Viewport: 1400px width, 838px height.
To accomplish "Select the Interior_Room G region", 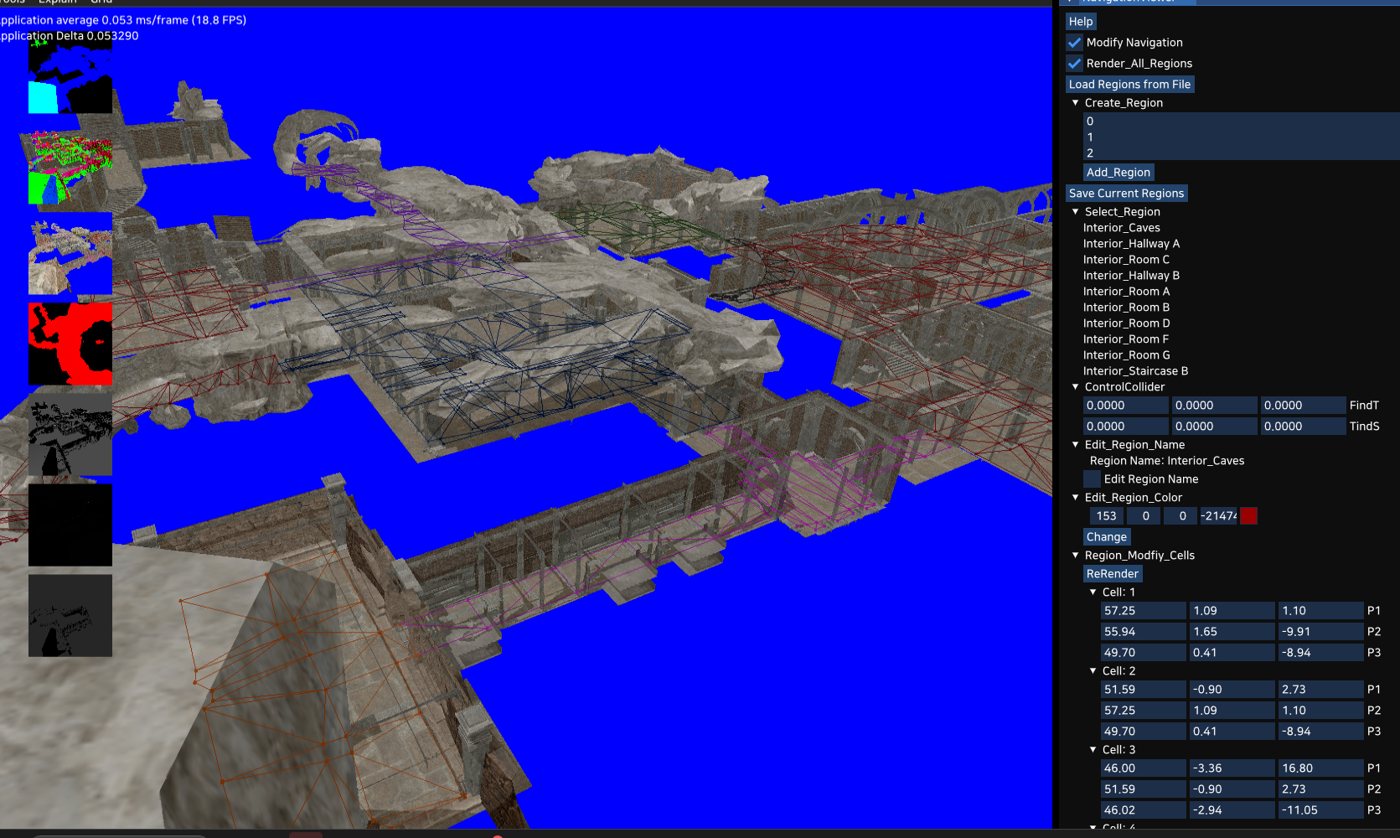I will click(x=1126, y=355).
